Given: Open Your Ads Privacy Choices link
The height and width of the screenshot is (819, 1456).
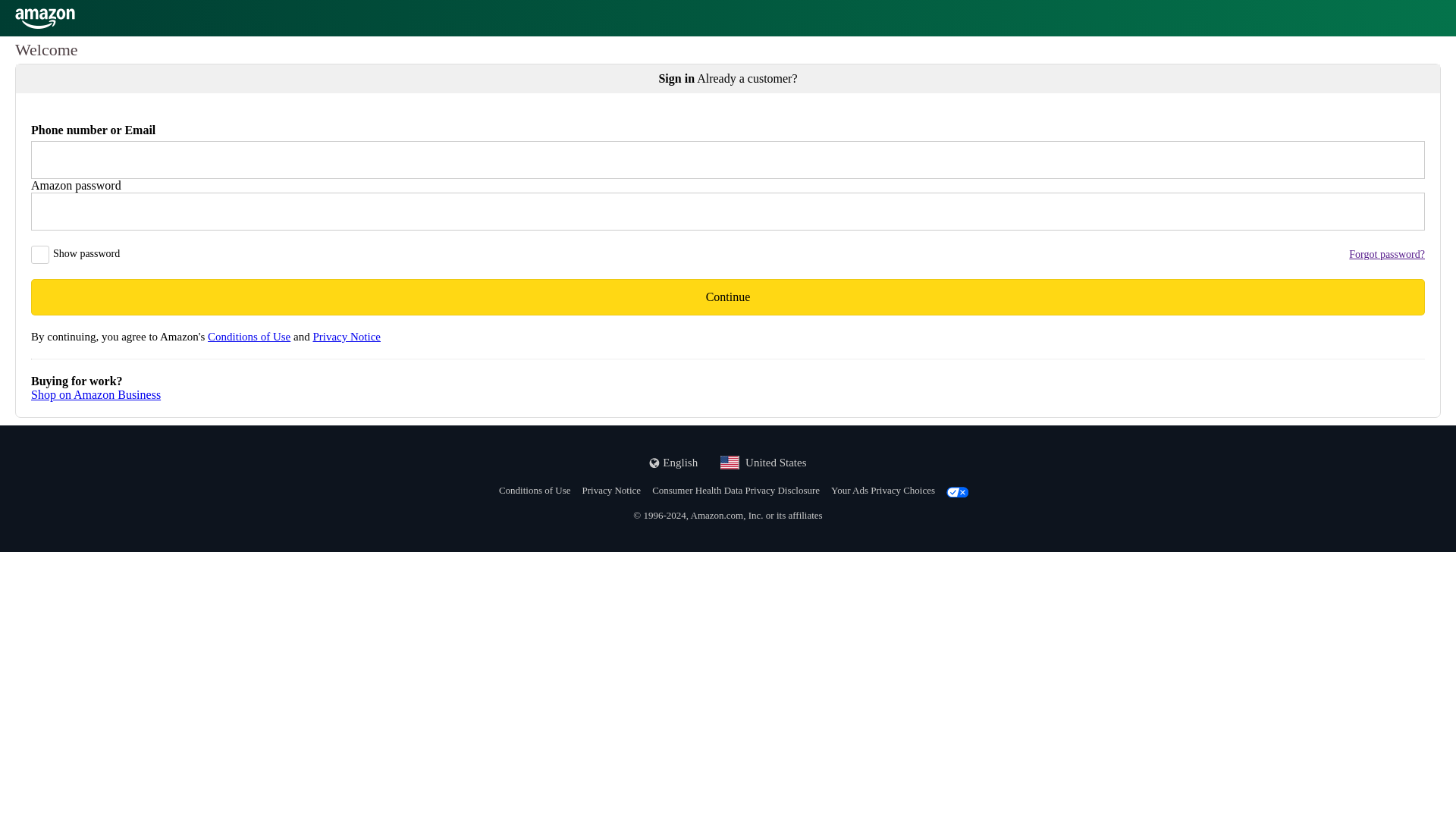Looking at the screenshot, I should point(883,491).
